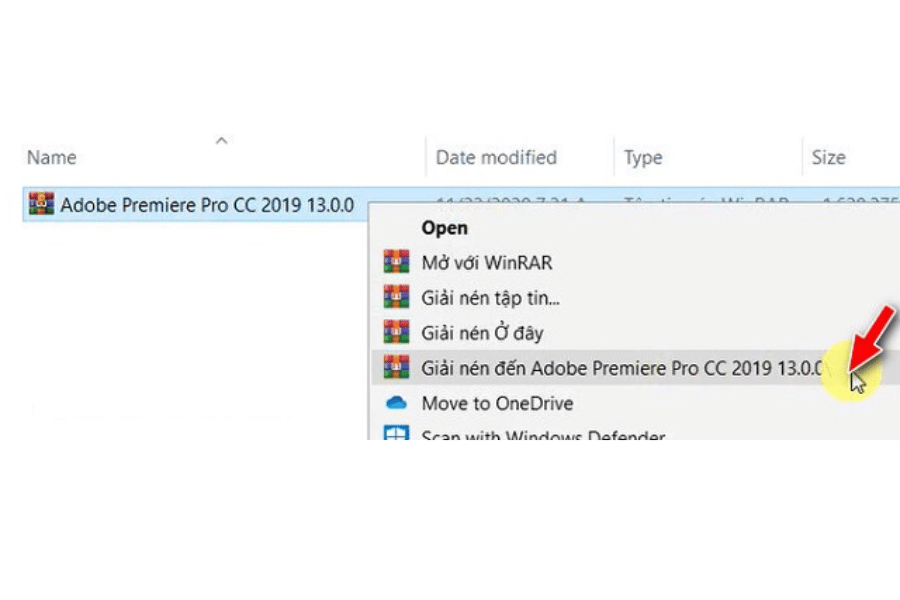
Task: Click the icon next to "Giải nén tập tin..."
Action: (x=397, y=298)
